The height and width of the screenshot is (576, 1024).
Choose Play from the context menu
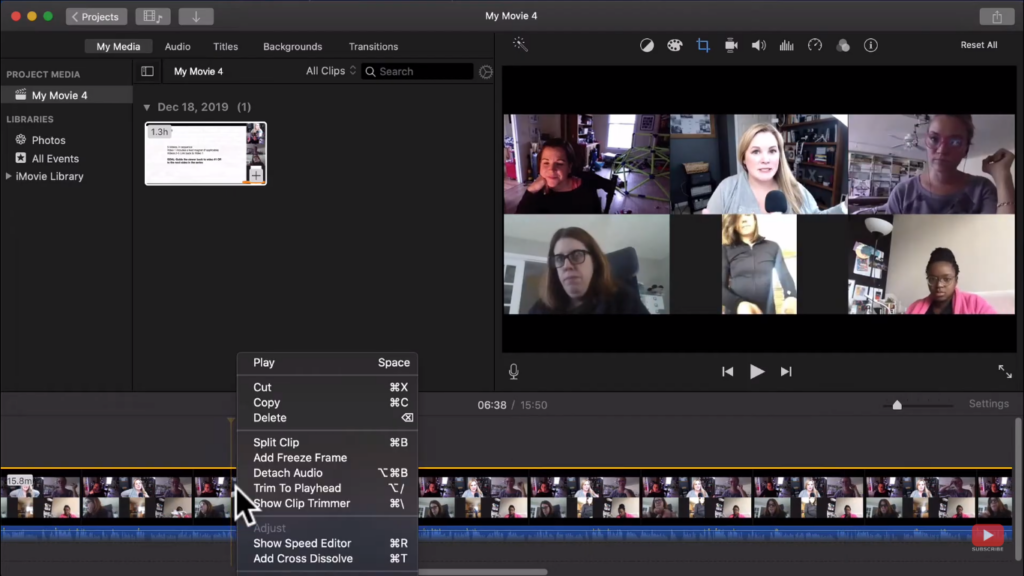click(x=327, y=362)
